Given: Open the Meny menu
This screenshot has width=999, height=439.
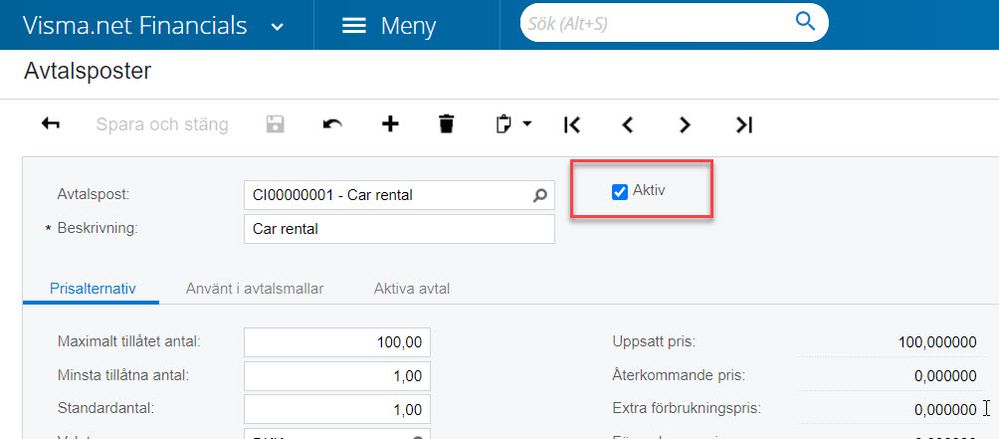Looking at the screenshot, I should tap(389, 26).
